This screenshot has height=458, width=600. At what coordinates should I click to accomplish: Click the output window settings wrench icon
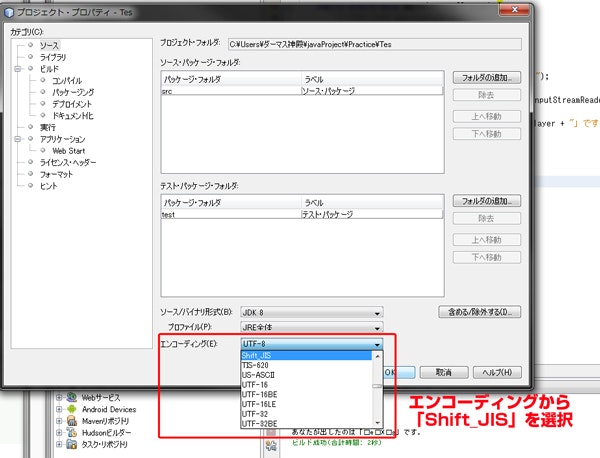pyautogui.click(x=271, y=445)
